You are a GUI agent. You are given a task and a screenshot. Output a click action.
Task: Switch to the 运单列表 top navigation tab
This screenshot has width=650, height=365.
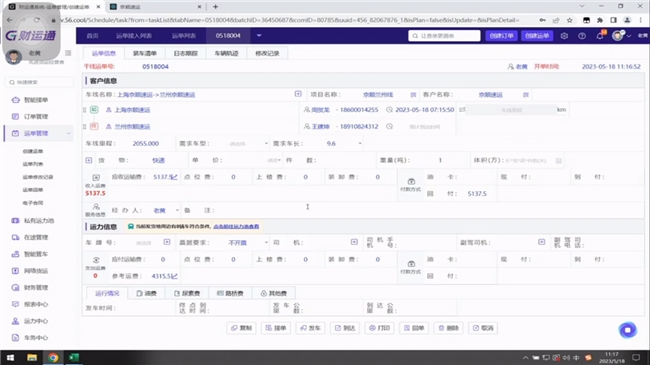(184, 36)
